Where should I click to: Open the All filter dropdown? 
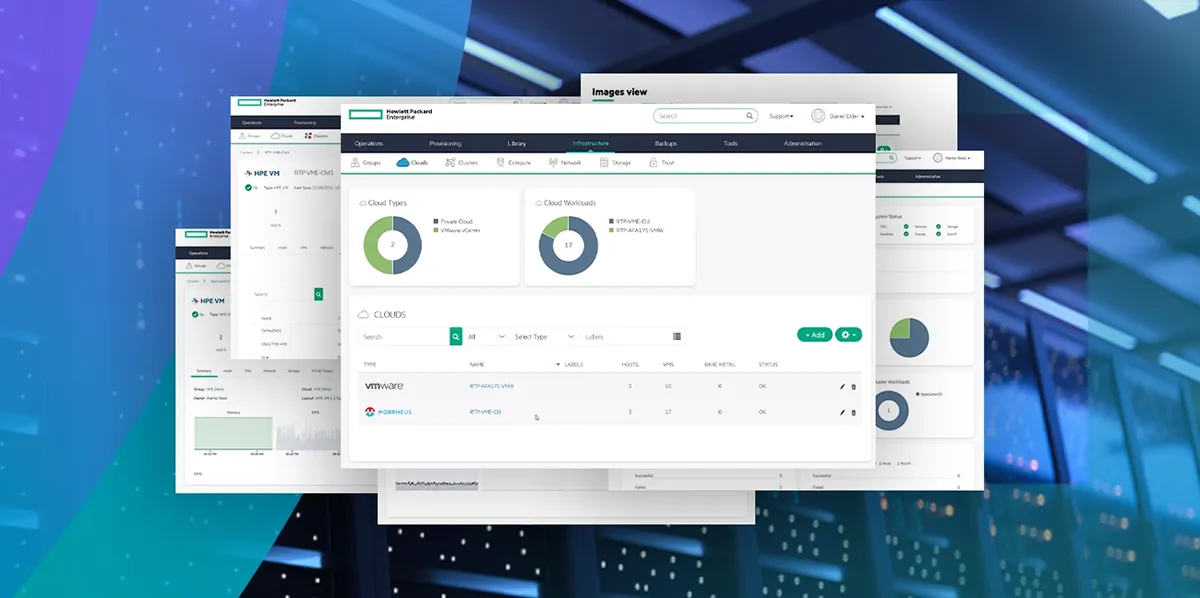pos(486,337)
